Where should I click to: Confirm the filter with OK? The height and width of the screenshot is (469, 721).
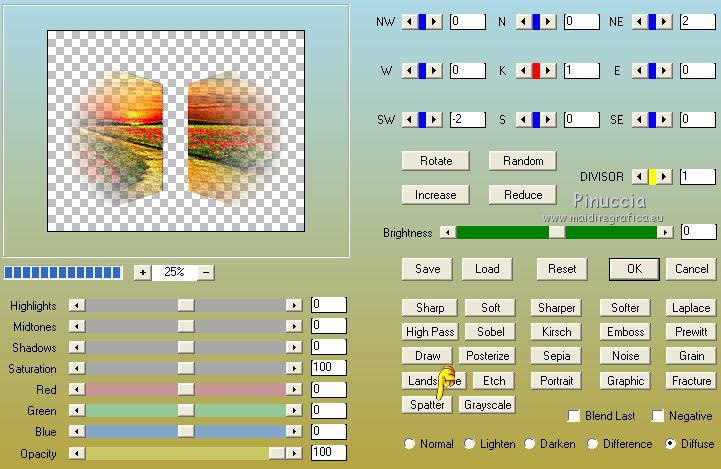click(634, 269)
